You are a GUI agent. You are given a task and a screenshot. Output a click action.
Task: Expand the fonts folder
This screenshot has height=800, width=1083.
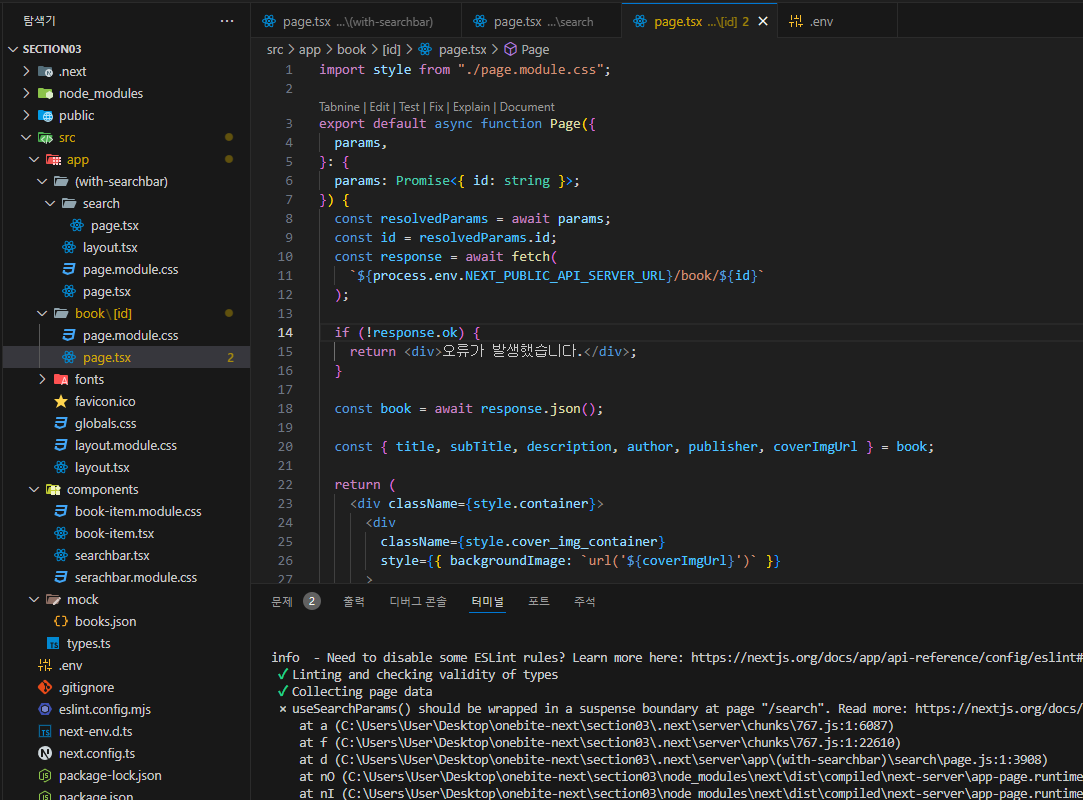point(42,379)
